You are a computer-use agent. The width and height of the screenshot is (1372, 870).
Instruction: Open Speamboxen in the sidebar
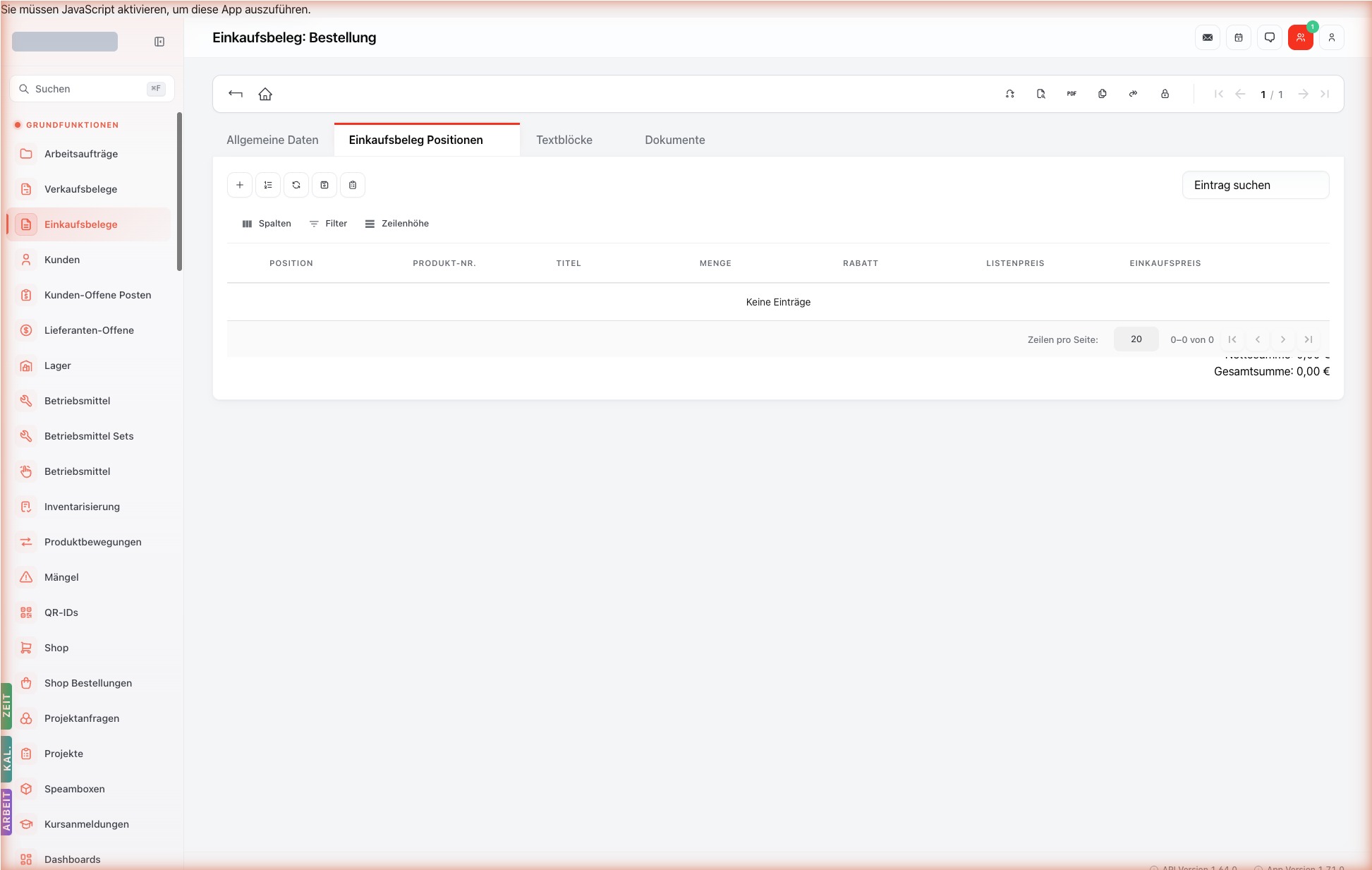pyautogui.click(x=89, y=789)
